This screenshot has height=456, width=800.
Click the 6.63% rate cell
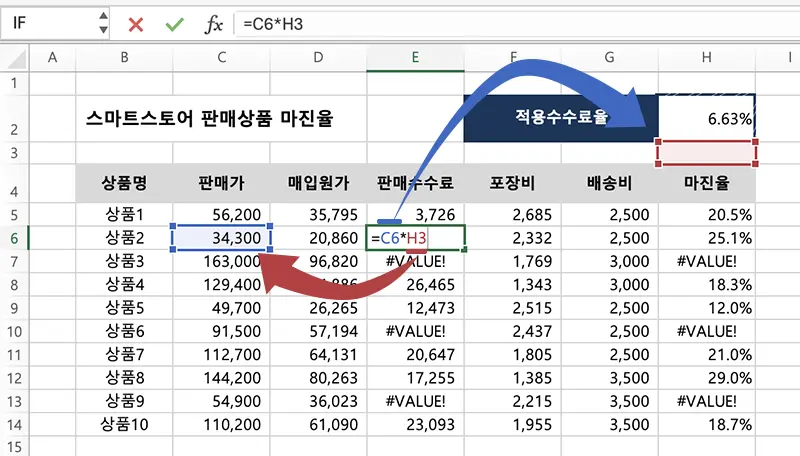coord(707,118)
